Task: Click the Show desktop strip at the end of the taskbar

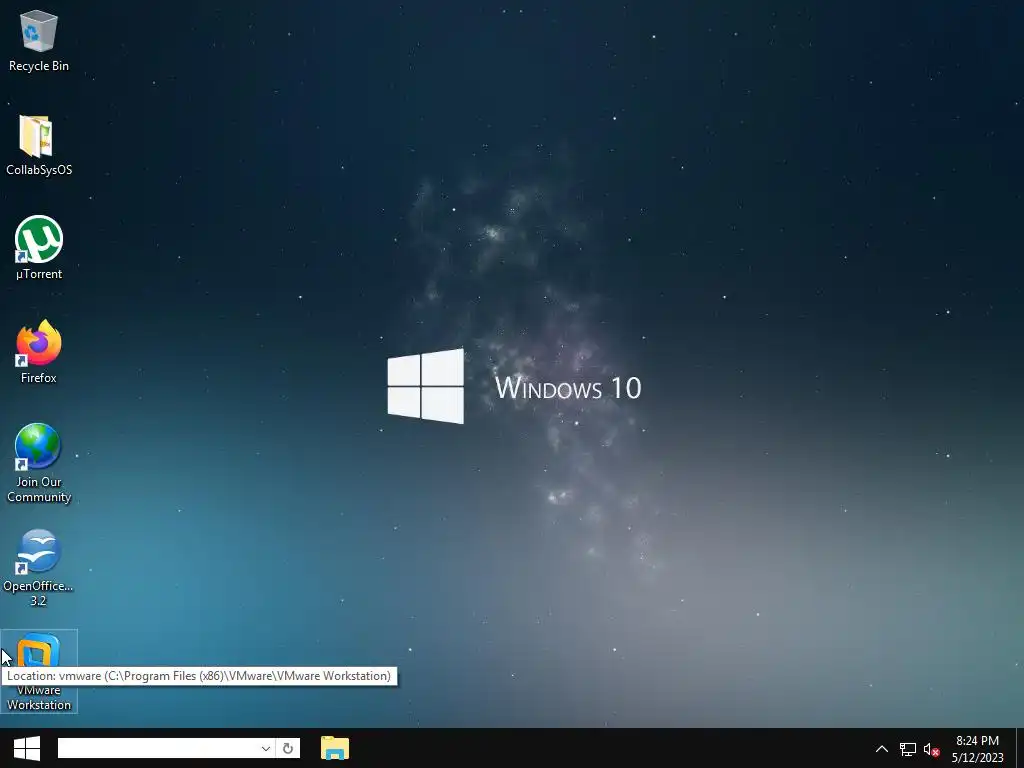Action: 1020,748
